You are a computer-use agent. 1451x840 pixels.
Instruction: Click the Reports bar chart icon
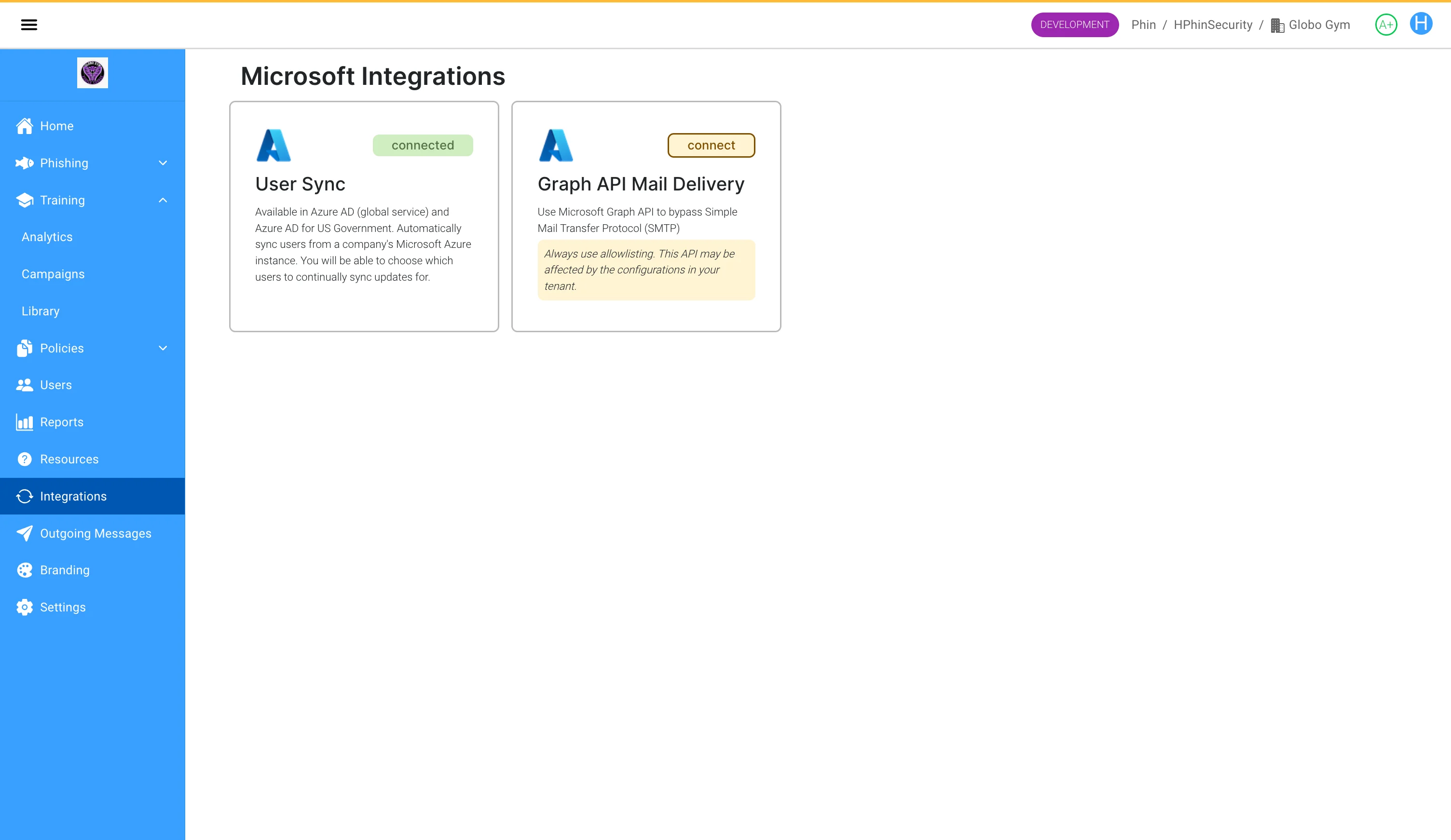tap(25, 422)
